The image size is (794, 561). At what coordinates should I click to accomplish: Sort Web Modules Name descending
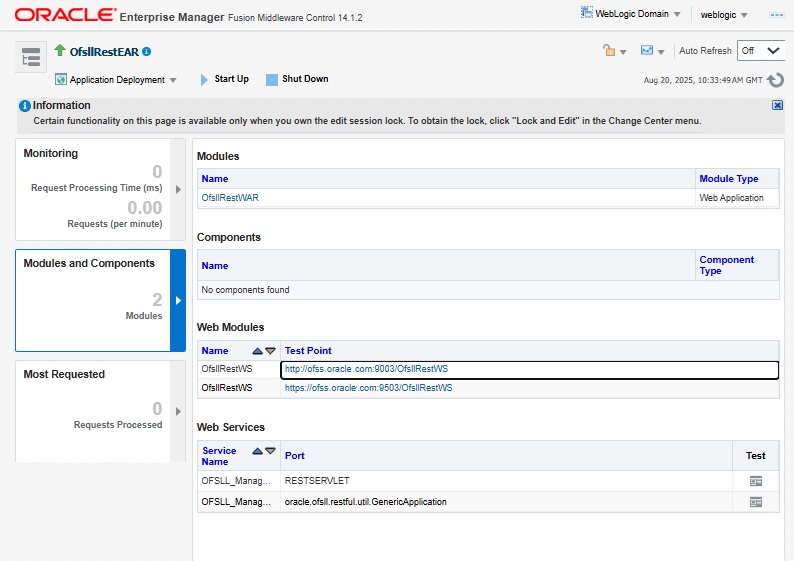point(270,351)
